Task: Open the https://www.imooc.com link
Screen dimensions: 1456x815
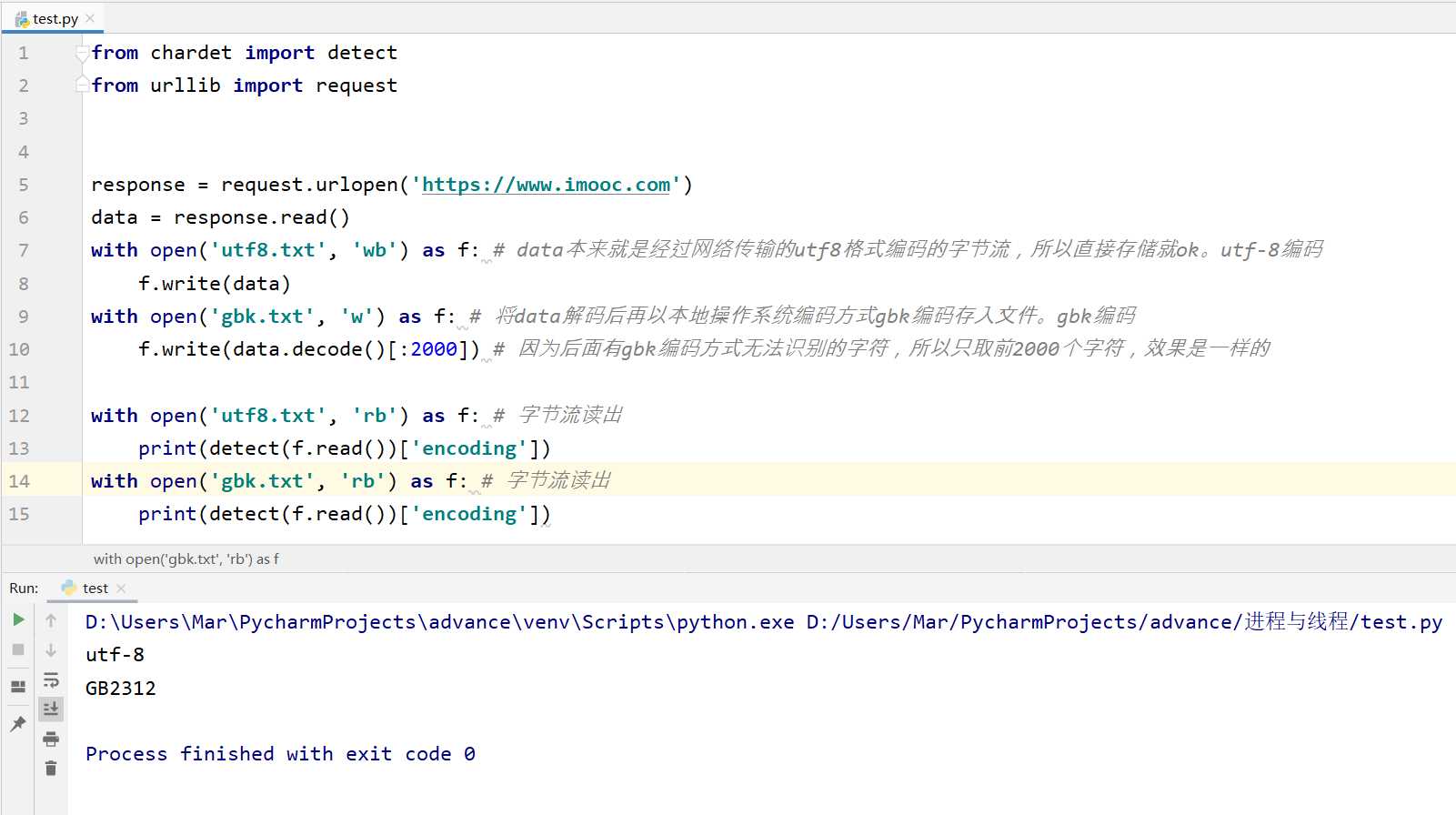Action: (x=546, y=185)
